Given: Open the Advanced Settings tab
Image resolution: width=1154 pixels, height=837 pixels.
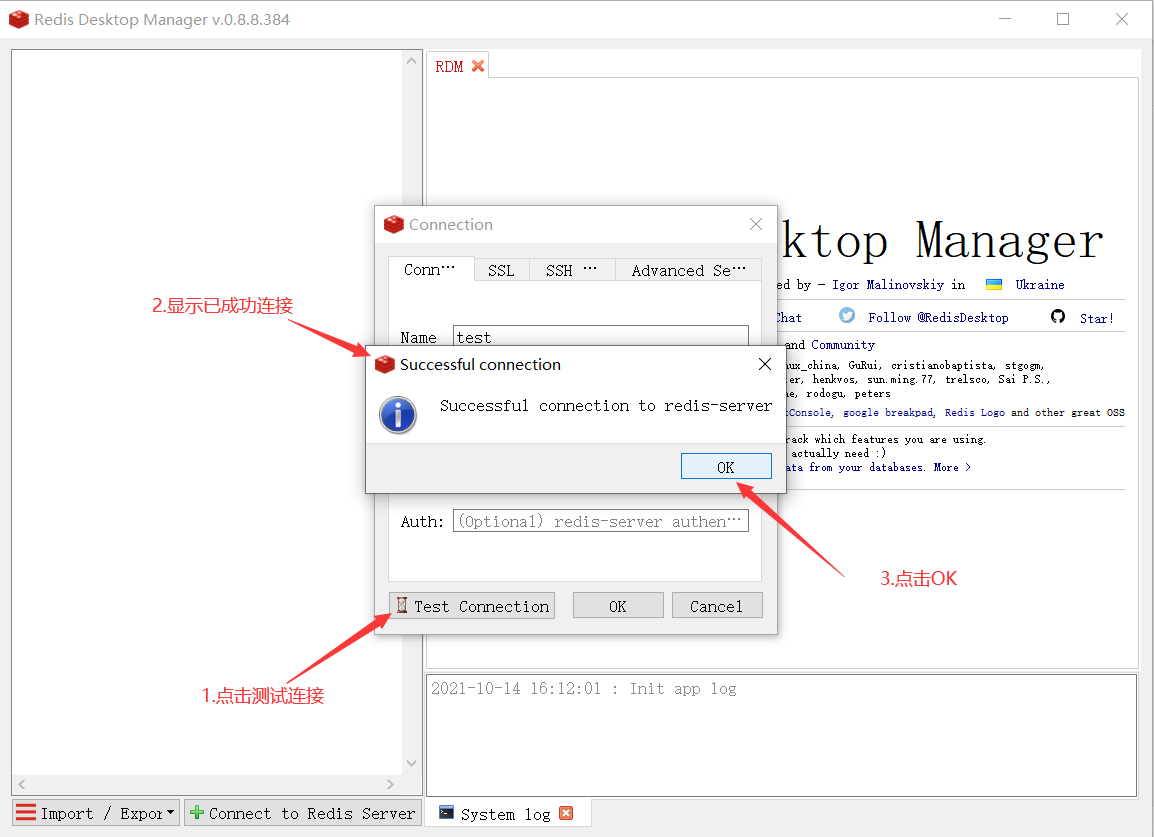Looking at the screenshot, I should coord(688,270).
